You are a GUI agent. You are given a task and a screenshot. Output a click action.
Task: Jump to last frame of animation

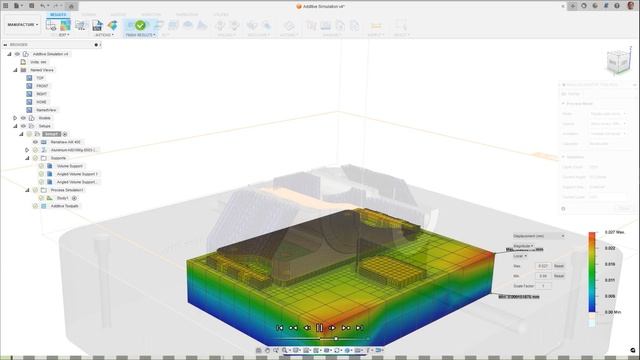tap(359, 328)
